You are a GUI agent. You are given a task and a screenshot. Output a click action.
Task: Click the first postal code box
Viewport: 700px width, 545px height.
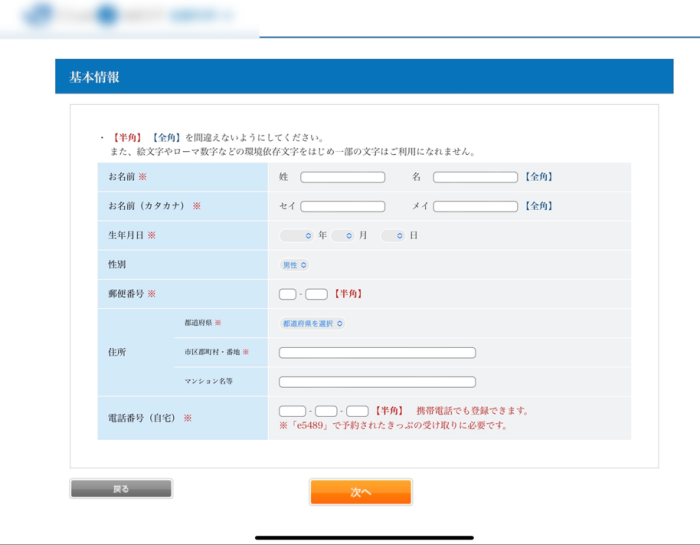pos(288,294)
